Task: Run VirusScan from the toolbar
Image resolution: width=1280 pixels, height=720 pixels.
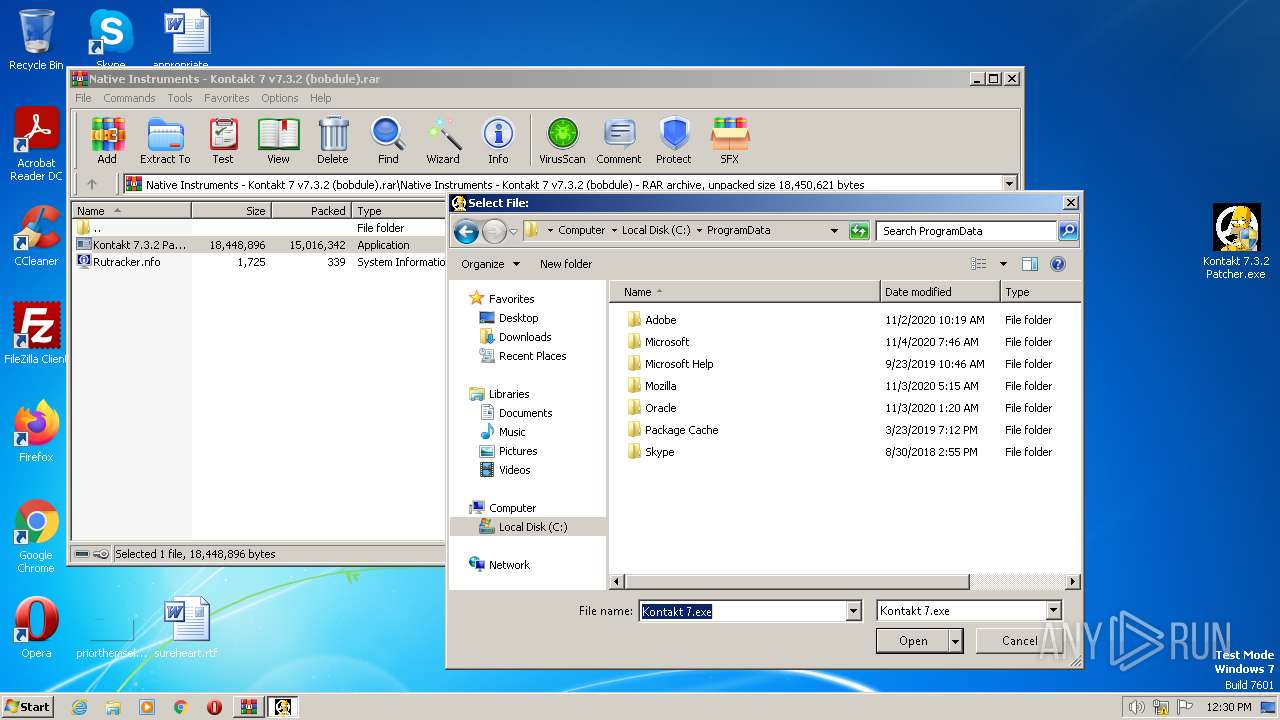Action: point(562,140)
